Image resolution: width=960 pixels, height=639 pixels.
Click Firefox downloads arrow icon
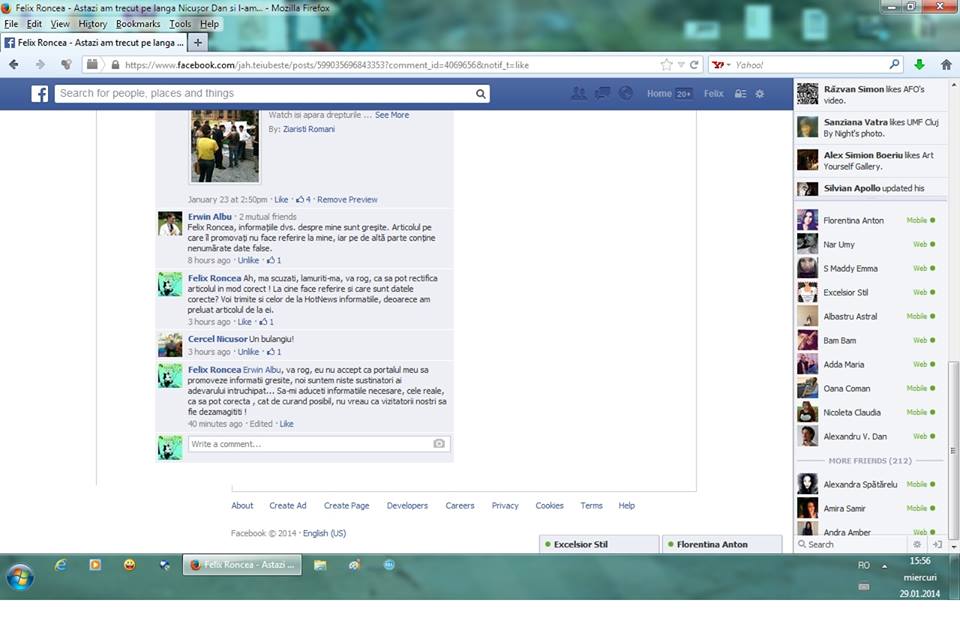click(x=919, y=65)
